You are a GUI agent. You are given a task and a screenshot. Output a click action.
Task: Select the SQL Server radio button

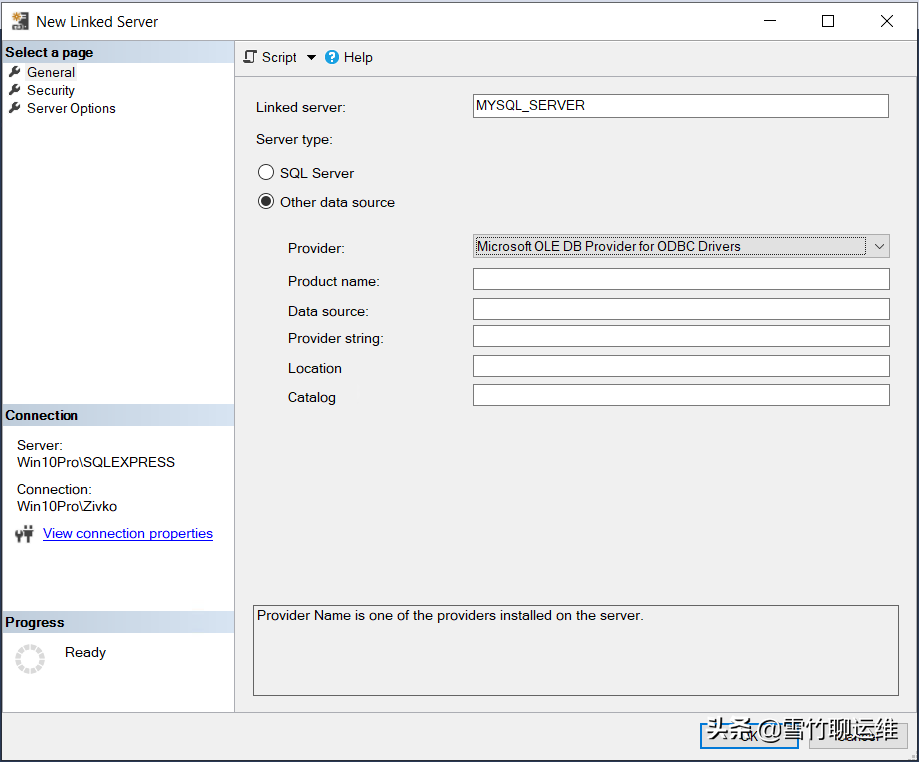coord(266,172)
